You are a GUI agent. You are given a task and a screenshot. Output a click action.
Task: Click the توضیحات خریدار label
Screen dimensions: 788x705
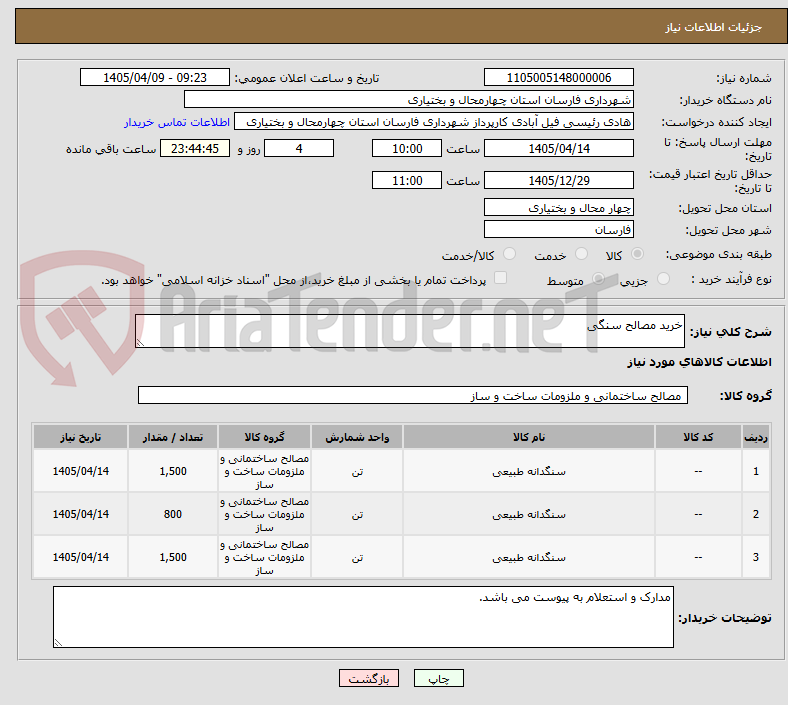[725, 618]
